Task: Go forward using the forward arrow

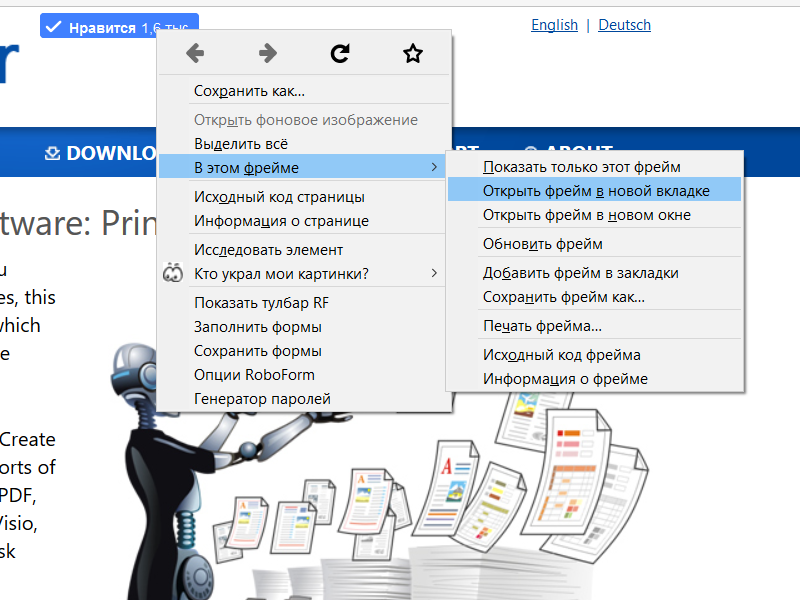Action: [x=268, y=53]
